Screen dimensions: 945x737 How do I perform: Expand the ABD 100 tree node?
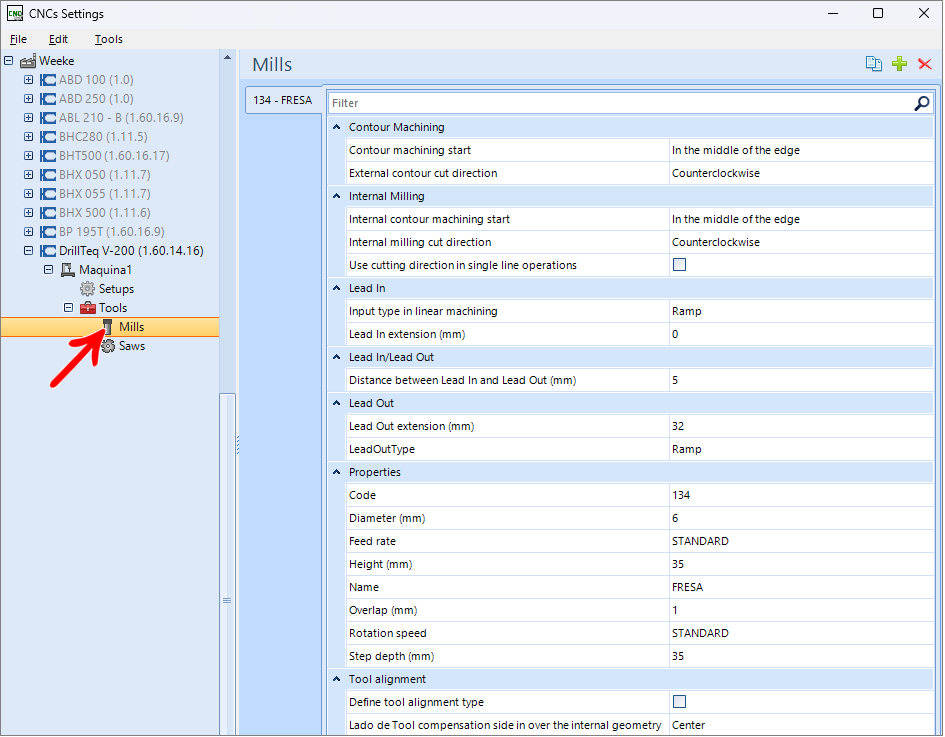point(28,80)
